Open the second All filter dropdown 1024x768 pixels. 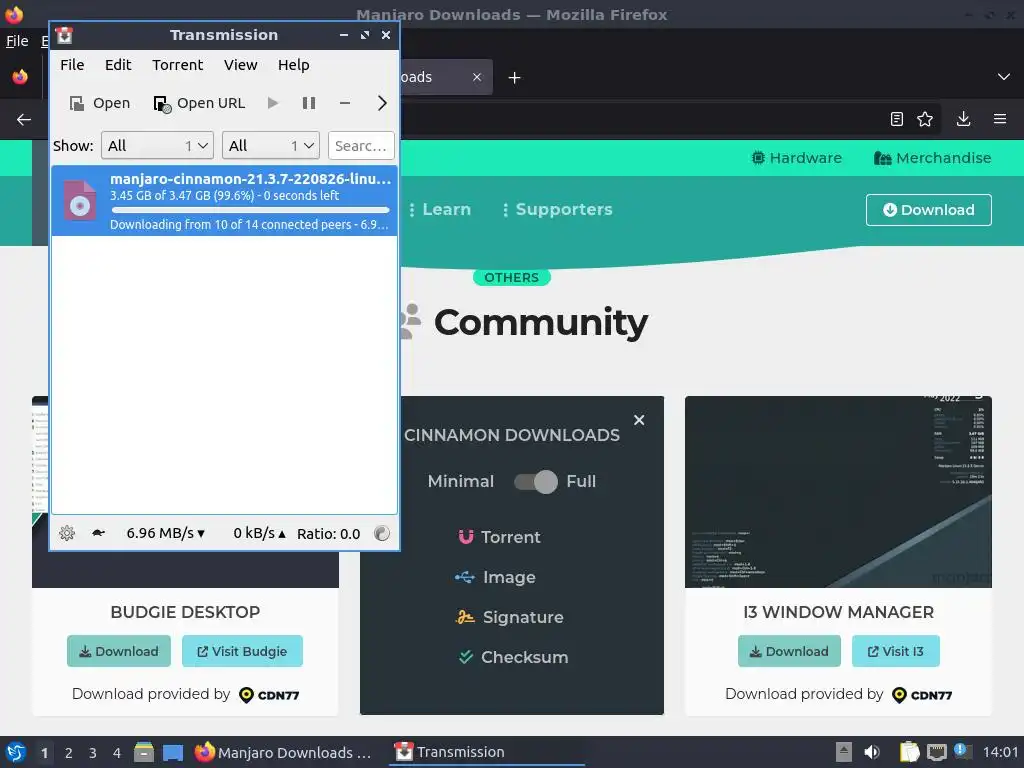[271, 146]
